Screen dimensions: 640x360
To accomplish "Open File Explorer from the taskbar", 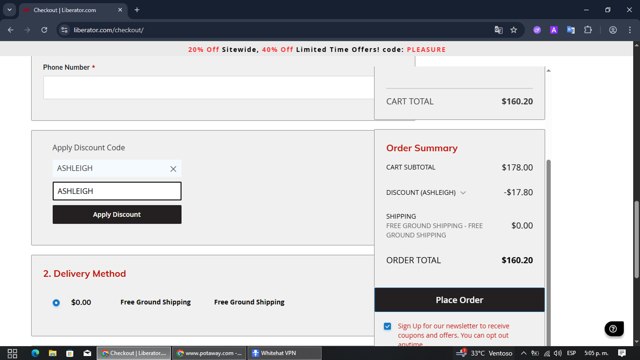I will (x=53, y=353).
